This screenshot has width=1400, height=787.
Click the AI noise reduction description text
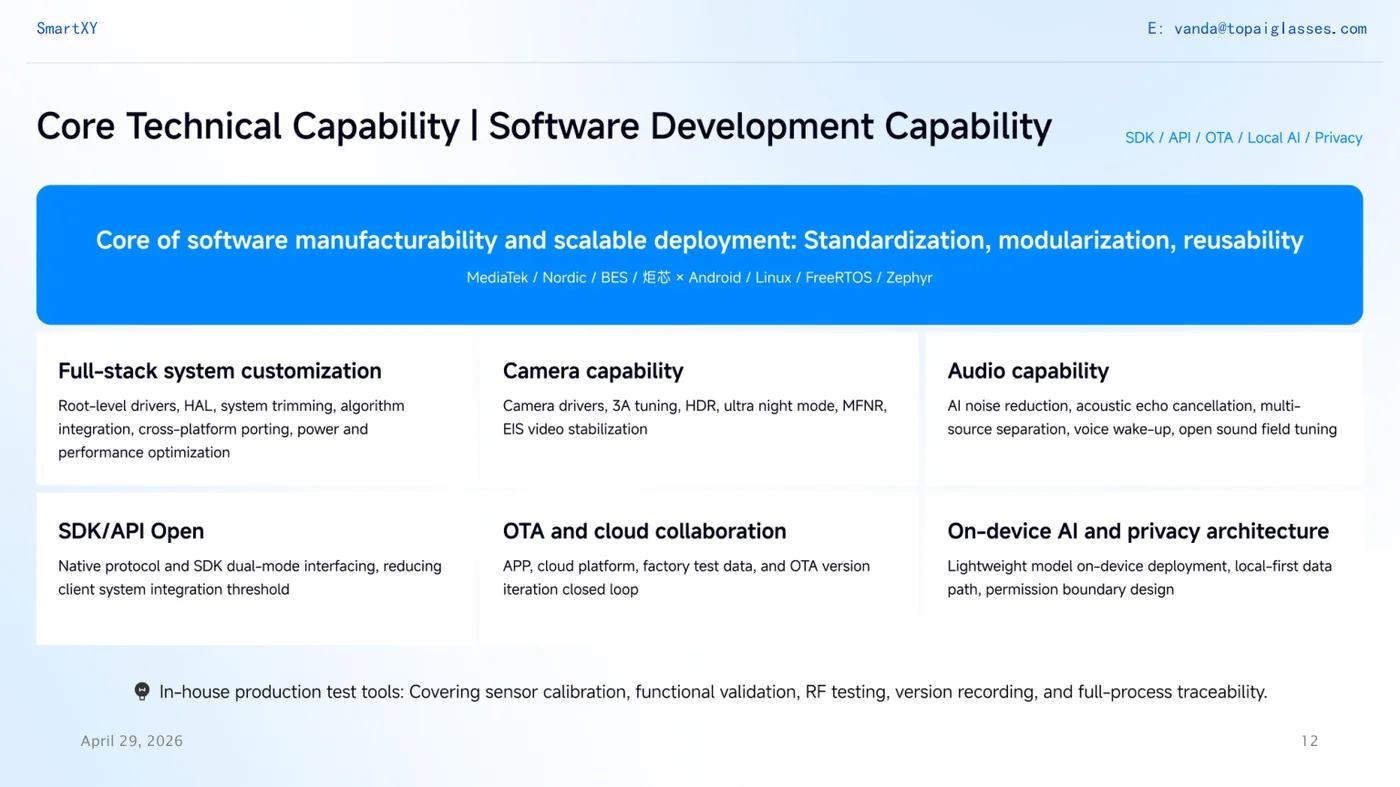click(1142, 417)
